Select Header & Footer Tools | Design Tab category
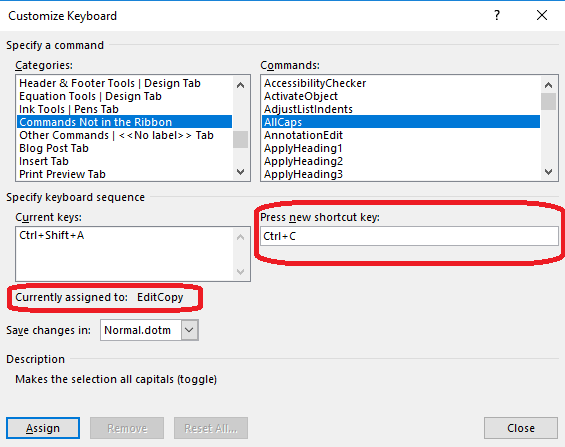Image resolution: width=565 pixels, height=447 pixels. tap(124, 83)
